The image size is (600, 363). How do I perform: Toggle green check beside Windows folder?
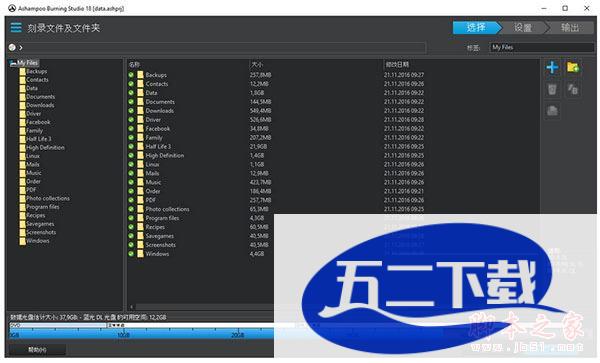click(x=131, y=254)
